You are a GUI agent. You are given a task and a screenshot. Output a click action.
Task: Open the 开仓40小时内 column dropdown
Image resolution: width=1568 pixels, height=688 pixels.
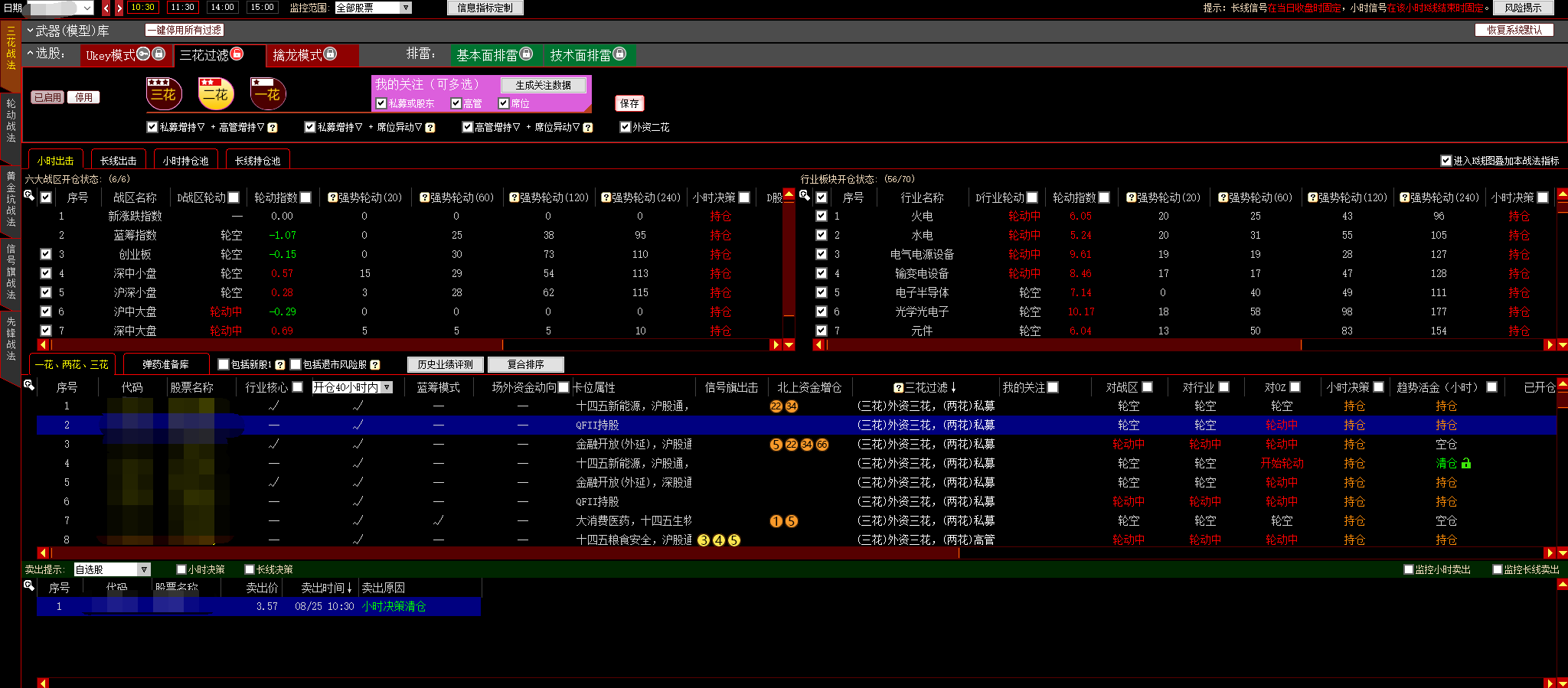387,387
